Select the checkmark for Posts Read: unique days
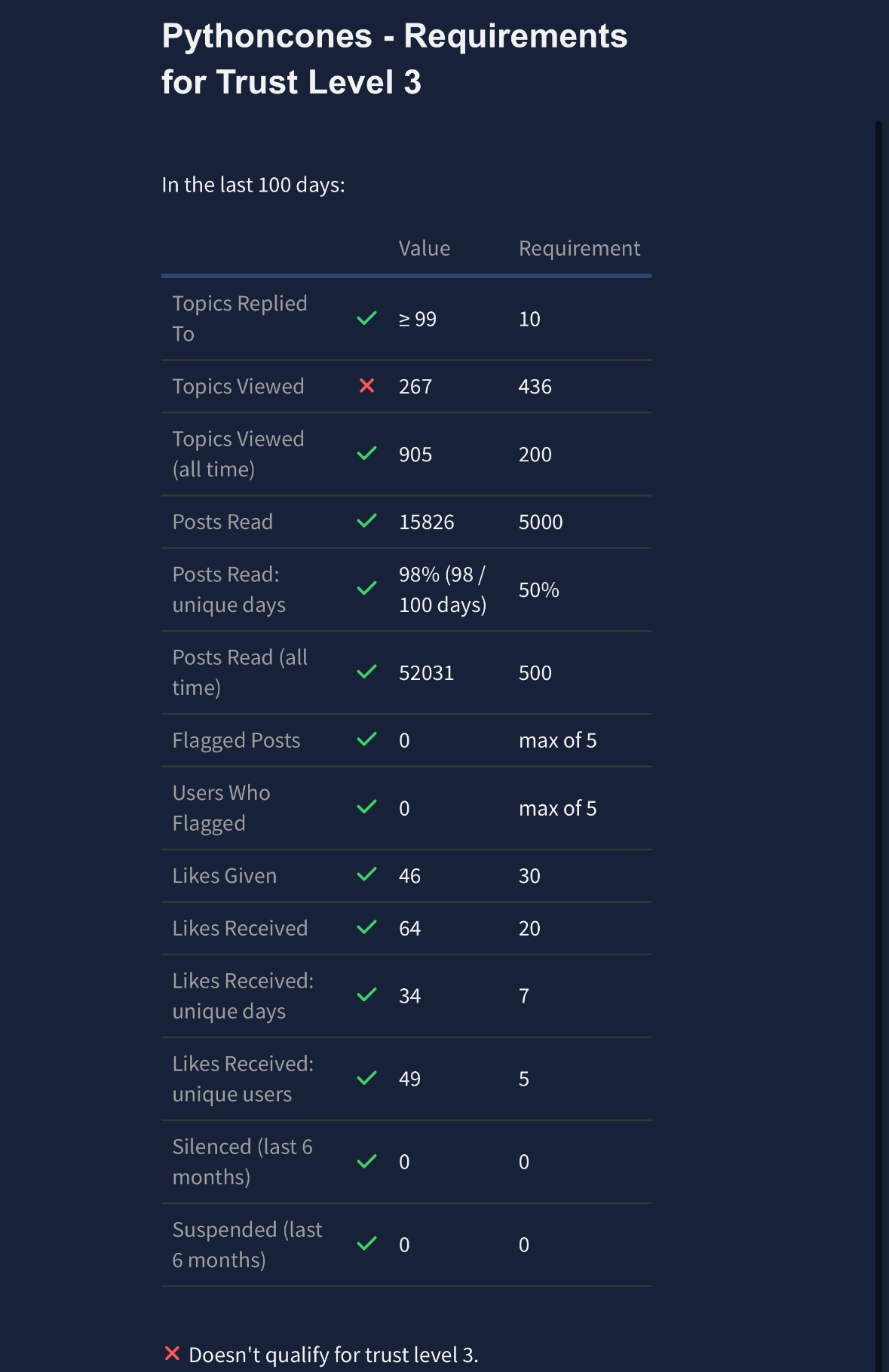Viewport: 889px width, 1372px height. click(x=367, y=589)
